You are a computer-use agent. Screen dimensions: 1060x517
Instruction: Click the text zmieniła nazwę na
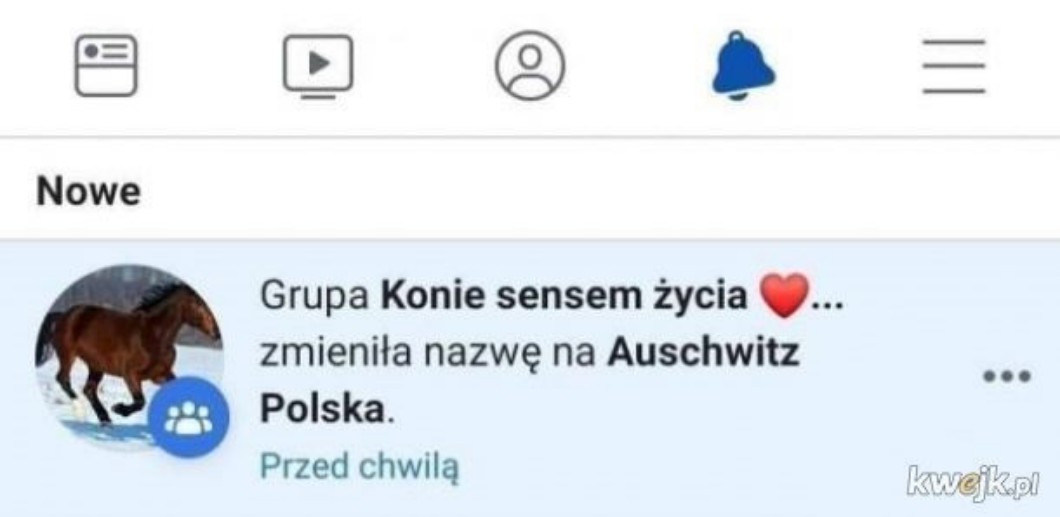click(428, 355)
